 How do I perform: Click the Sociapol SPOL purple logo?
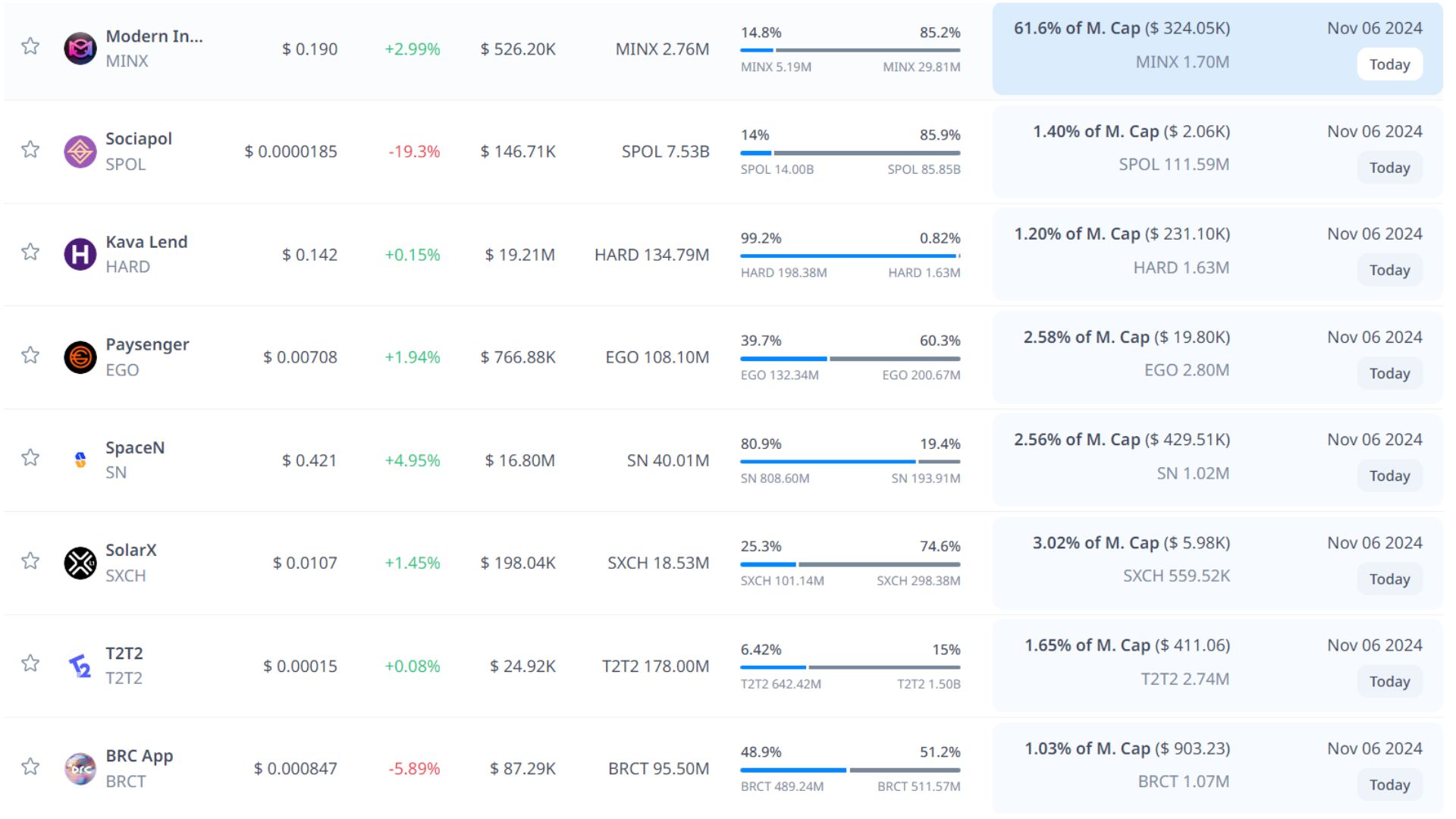(x=80, y=152)
